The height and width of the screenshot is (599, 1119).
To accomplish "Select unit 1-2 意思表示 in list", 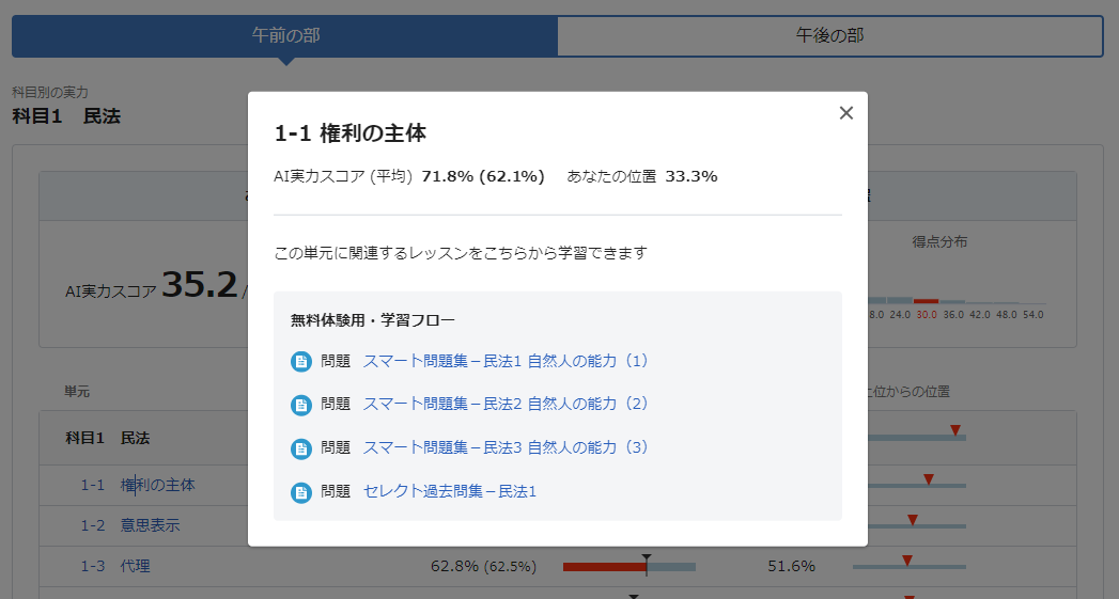I will pos(130,525).
